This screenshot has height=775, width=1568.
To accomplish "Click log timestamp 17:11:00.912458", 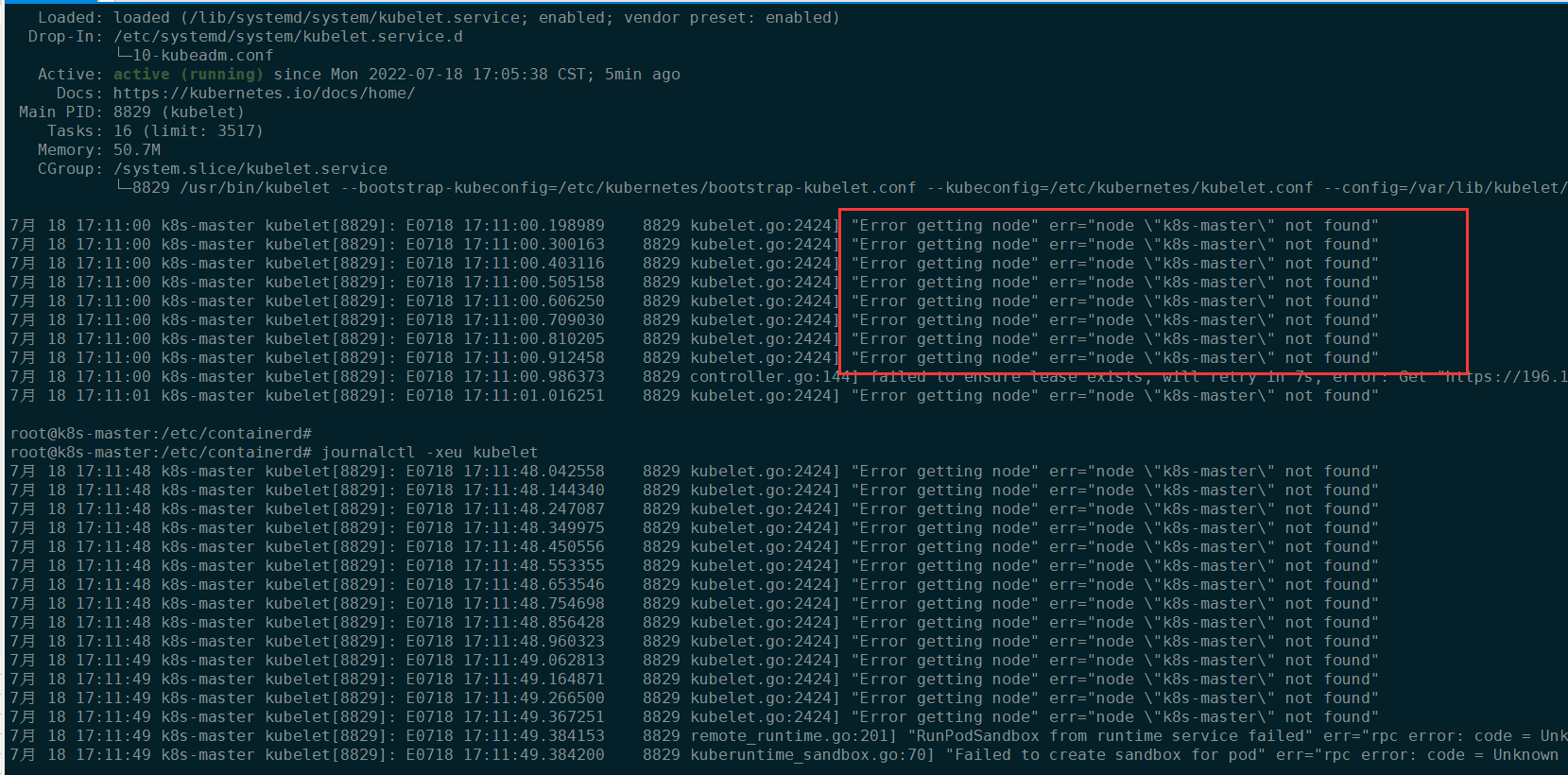I will pyautogui.click(x=533, y=357).
